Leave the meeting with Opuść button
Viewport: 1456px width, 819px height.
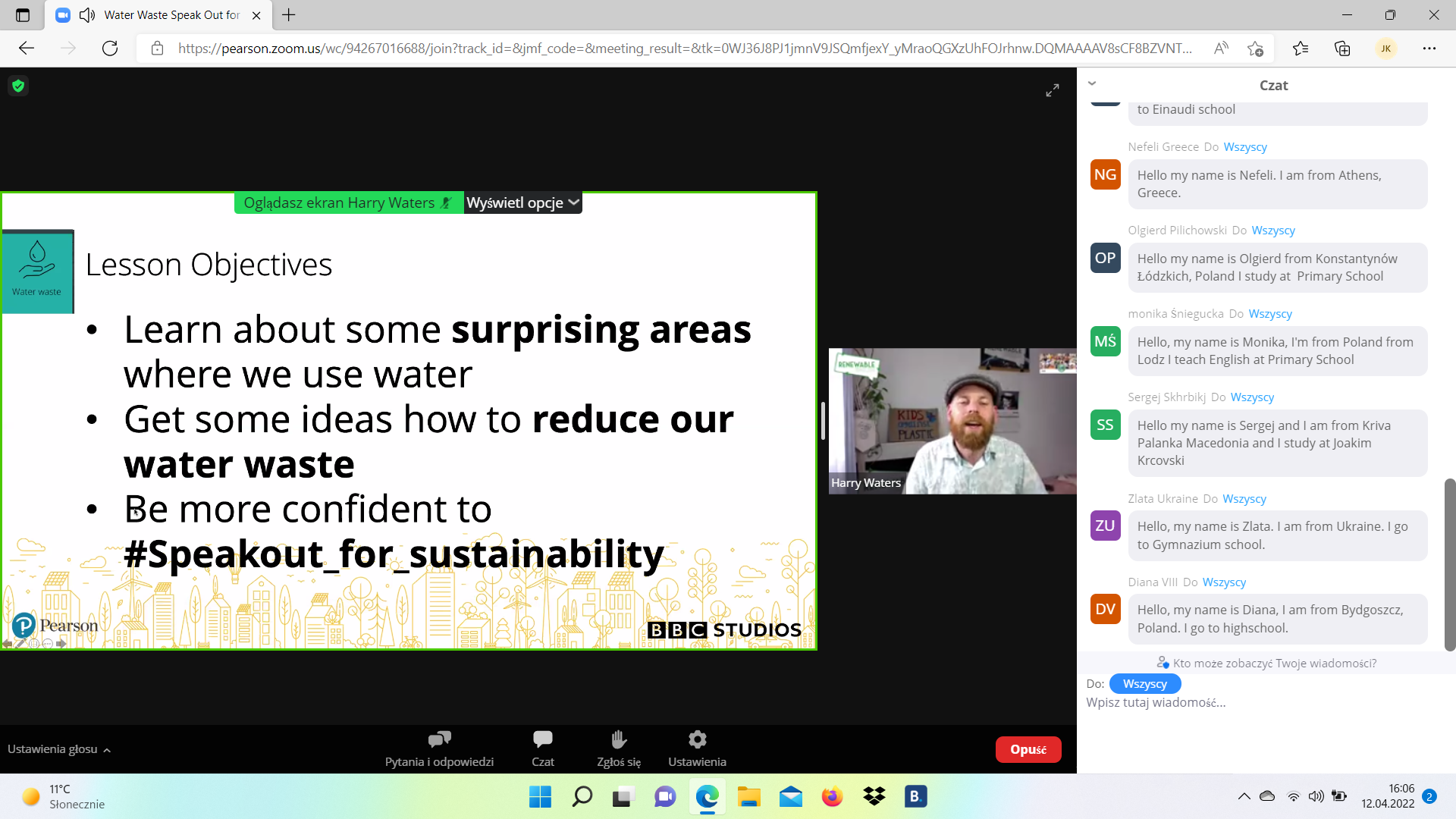click(1028, 749)
